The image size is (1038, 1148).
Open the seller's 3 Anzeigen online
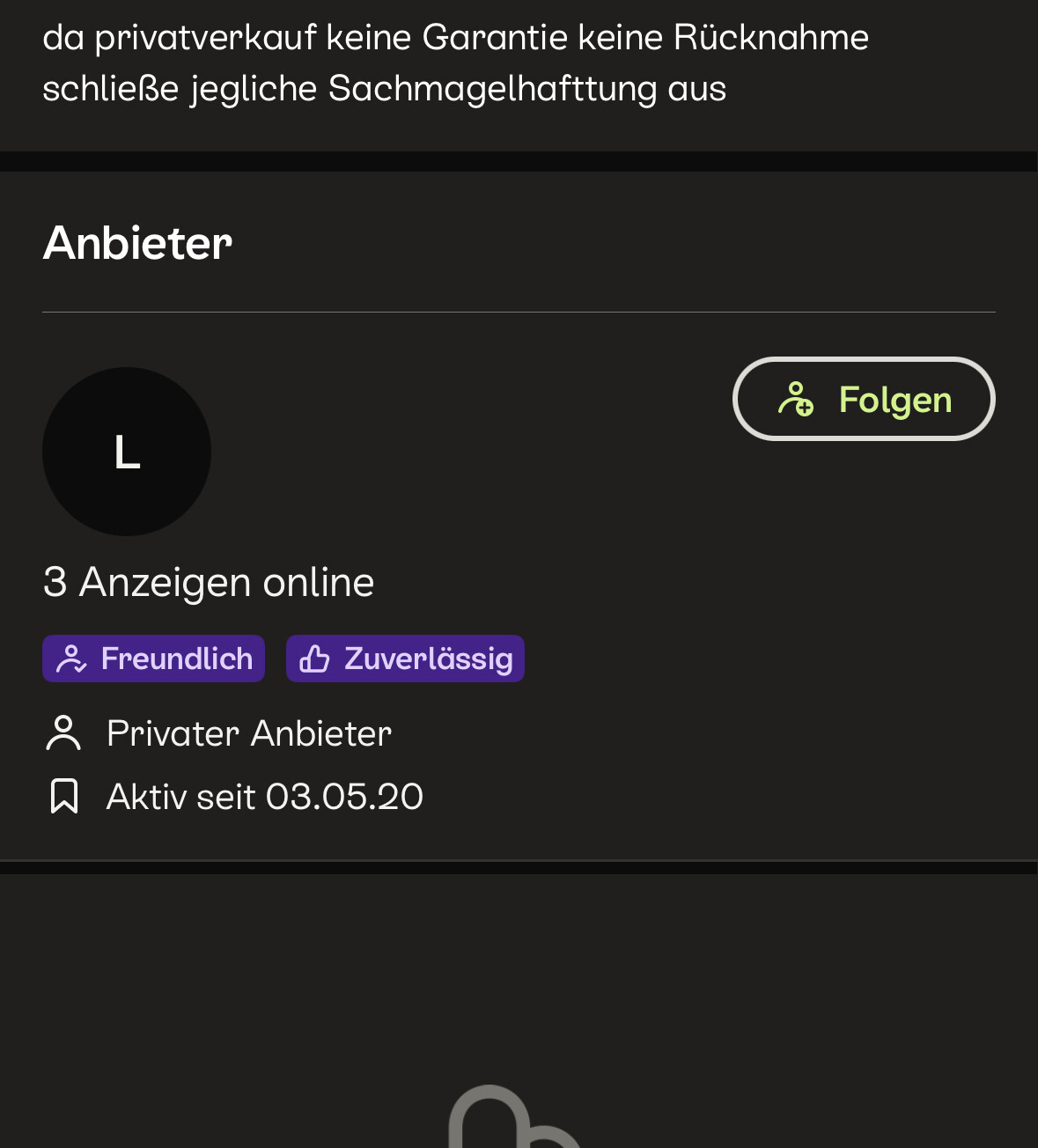[209, 582]
